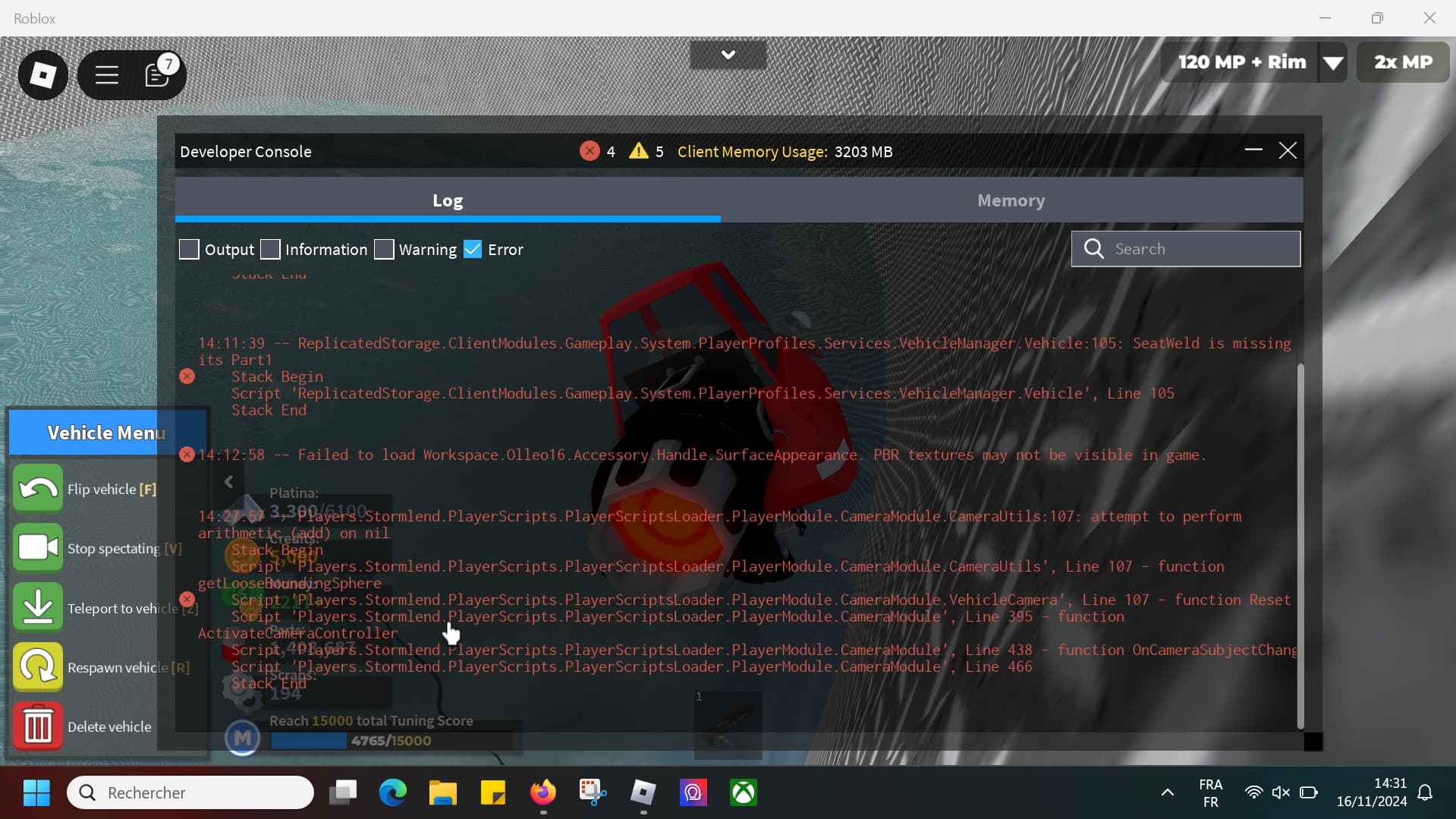Click the Teleport to vehicle icon

click(37, 607)
